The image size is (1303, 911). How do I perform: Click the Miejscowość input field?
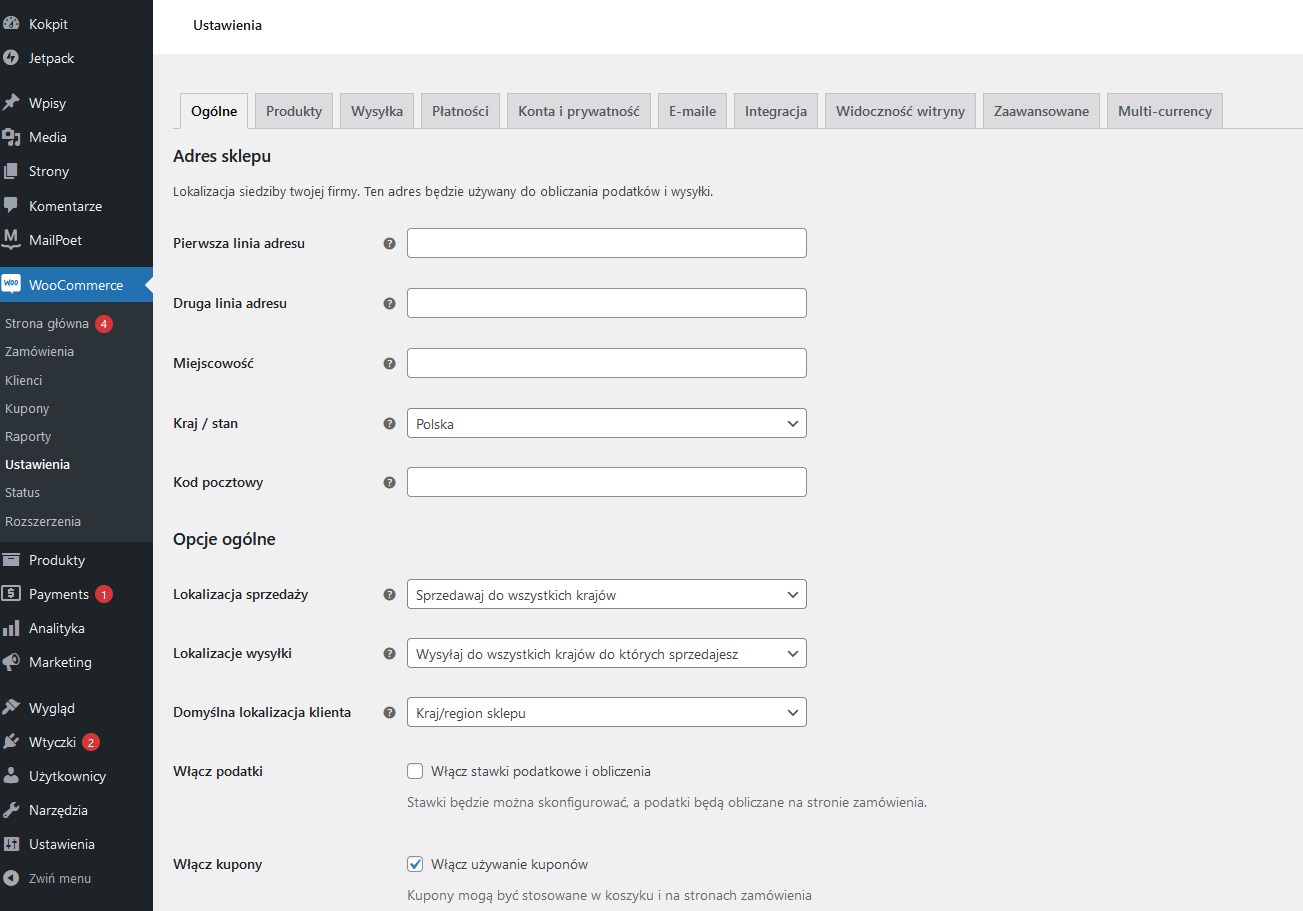pos(606,363)
